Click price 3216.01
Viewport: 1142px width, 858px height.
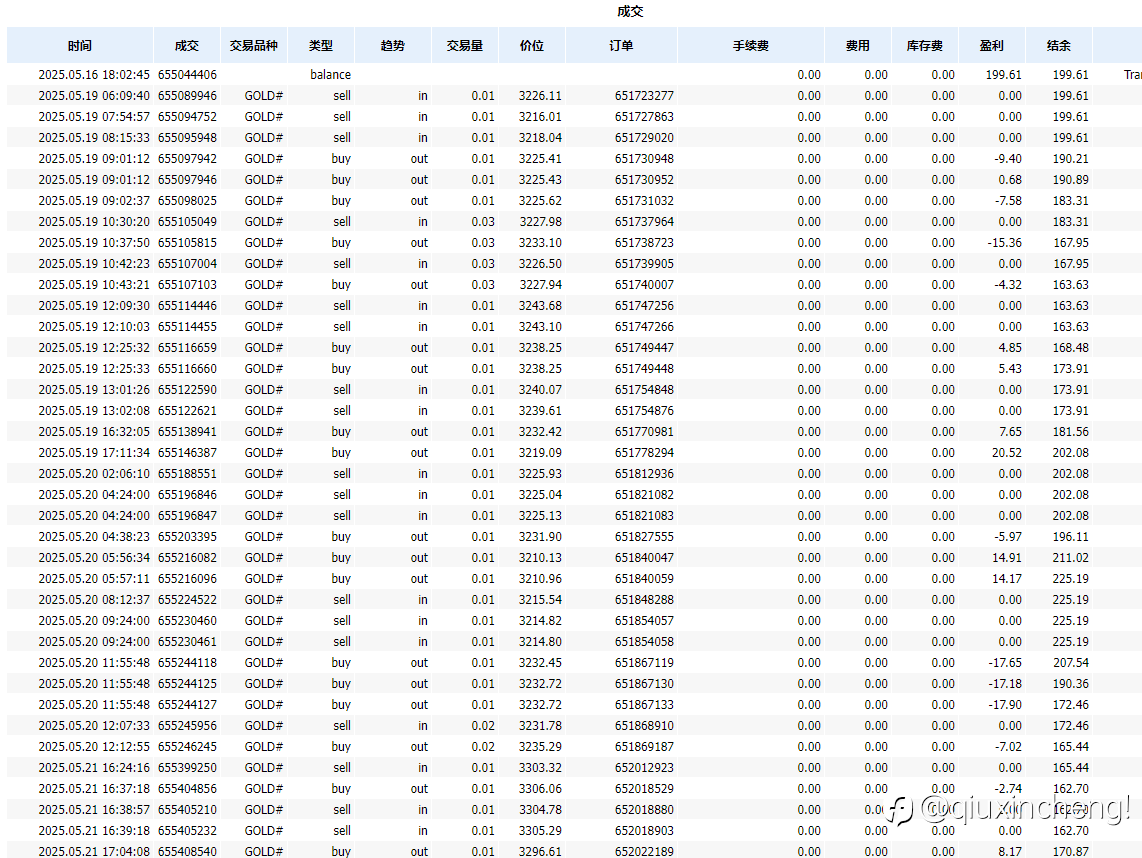coord(540,117)
